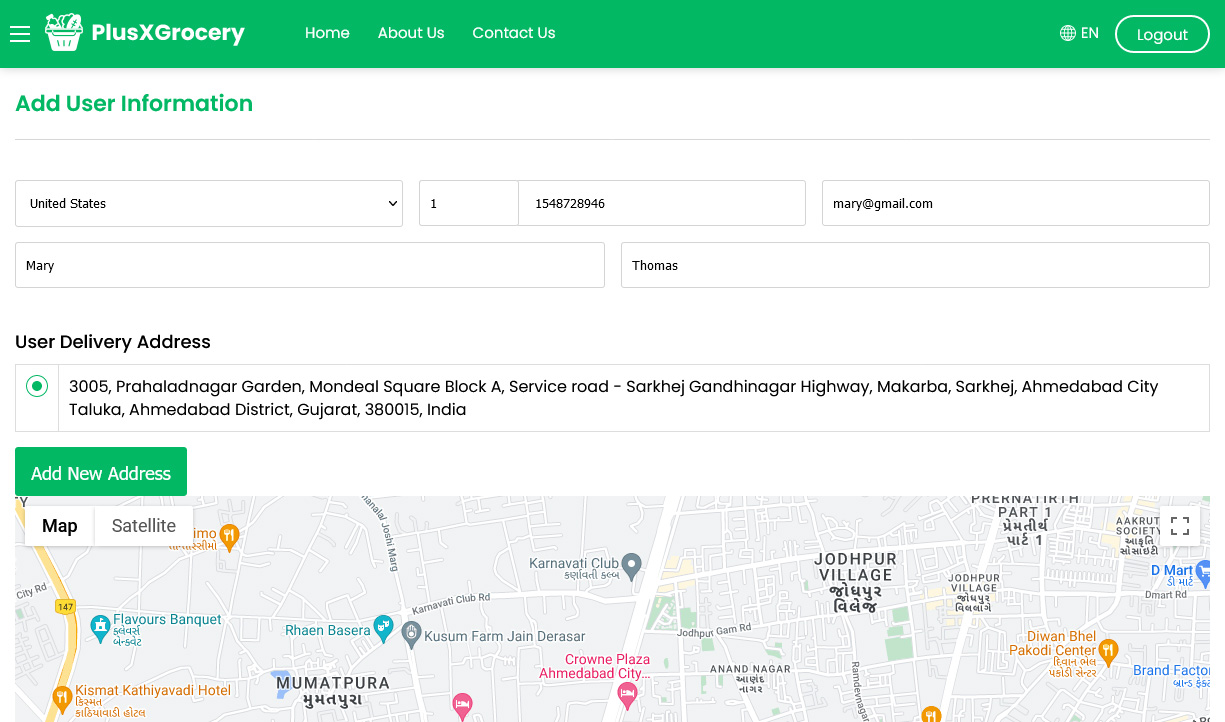This screenshot has height=722, width=1225.
Task: Click Diwan Bhel Pakodi Center marker
Action: [1107, 645]
